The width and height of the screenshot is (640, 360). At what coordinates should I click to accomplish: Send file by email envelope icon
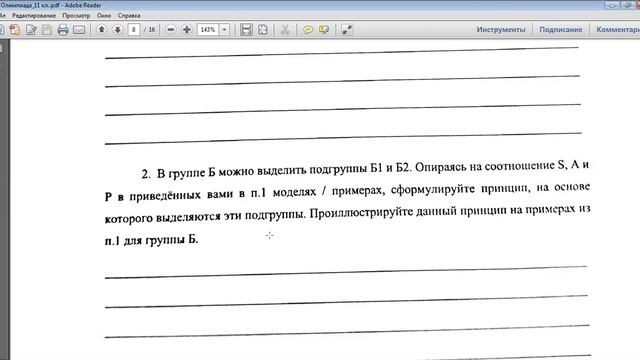click(79, 30)
